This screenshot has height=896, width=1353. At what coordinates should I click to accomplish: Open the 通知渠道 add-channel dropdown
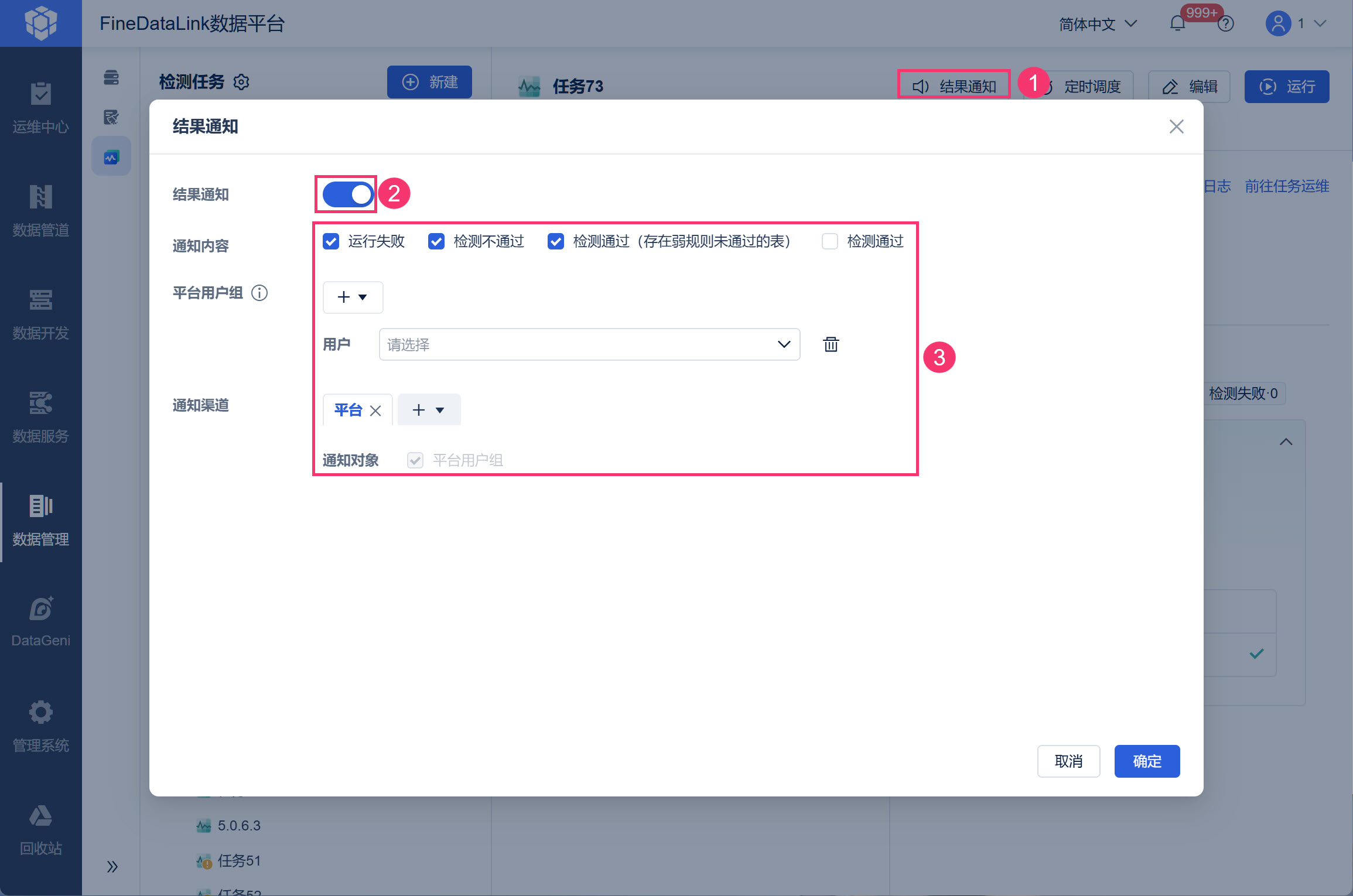429,410
